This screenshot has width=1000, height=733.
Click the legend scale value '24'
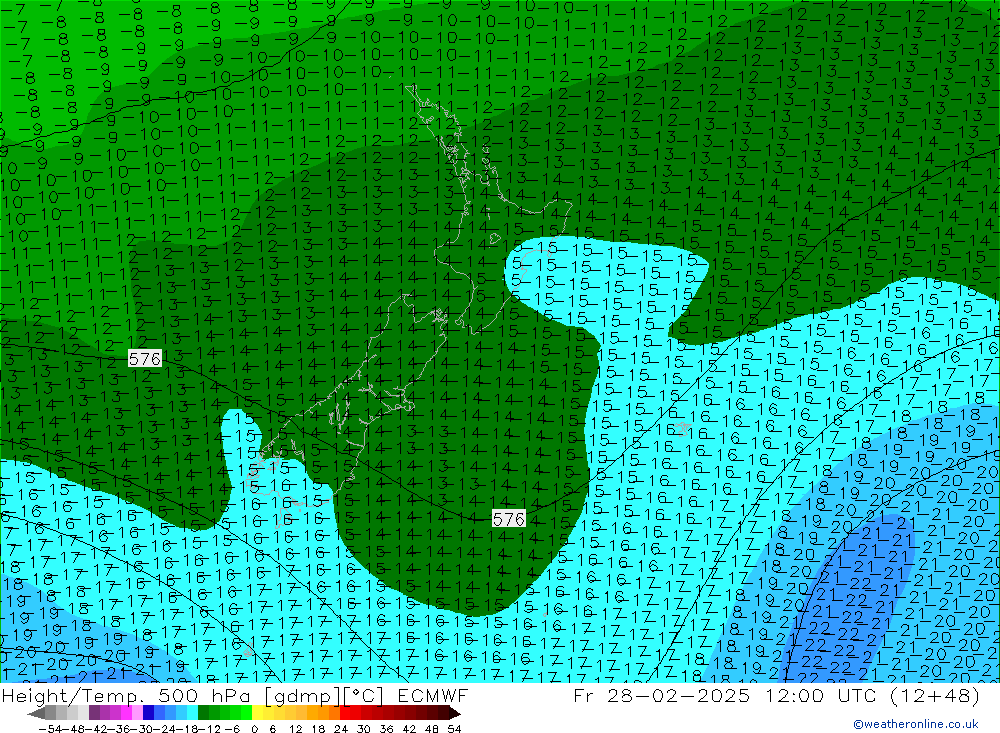[341, 729]
